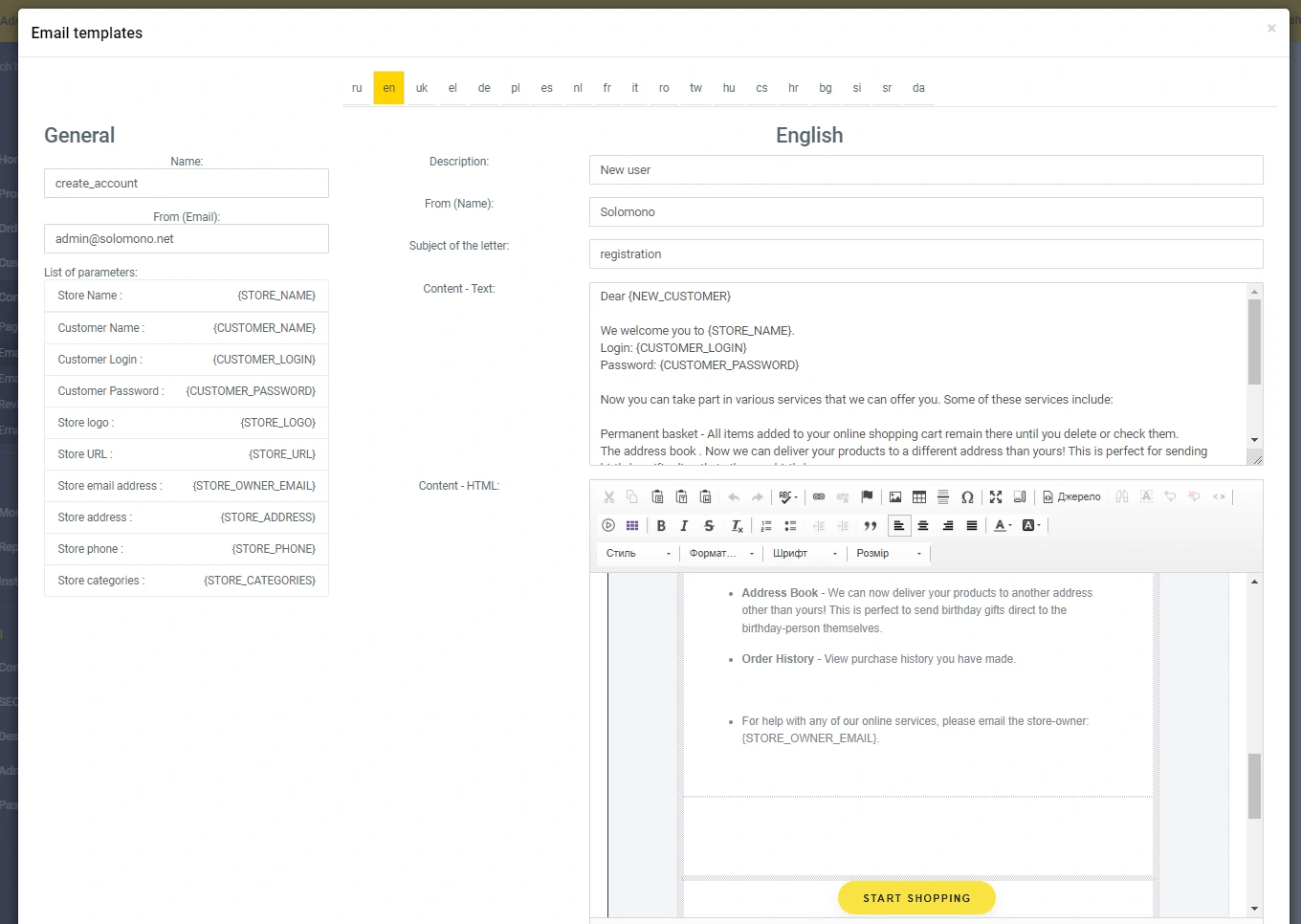1301x924 pixels.
Task: Insert an anchor with flag icon
Action: [867, 497]
